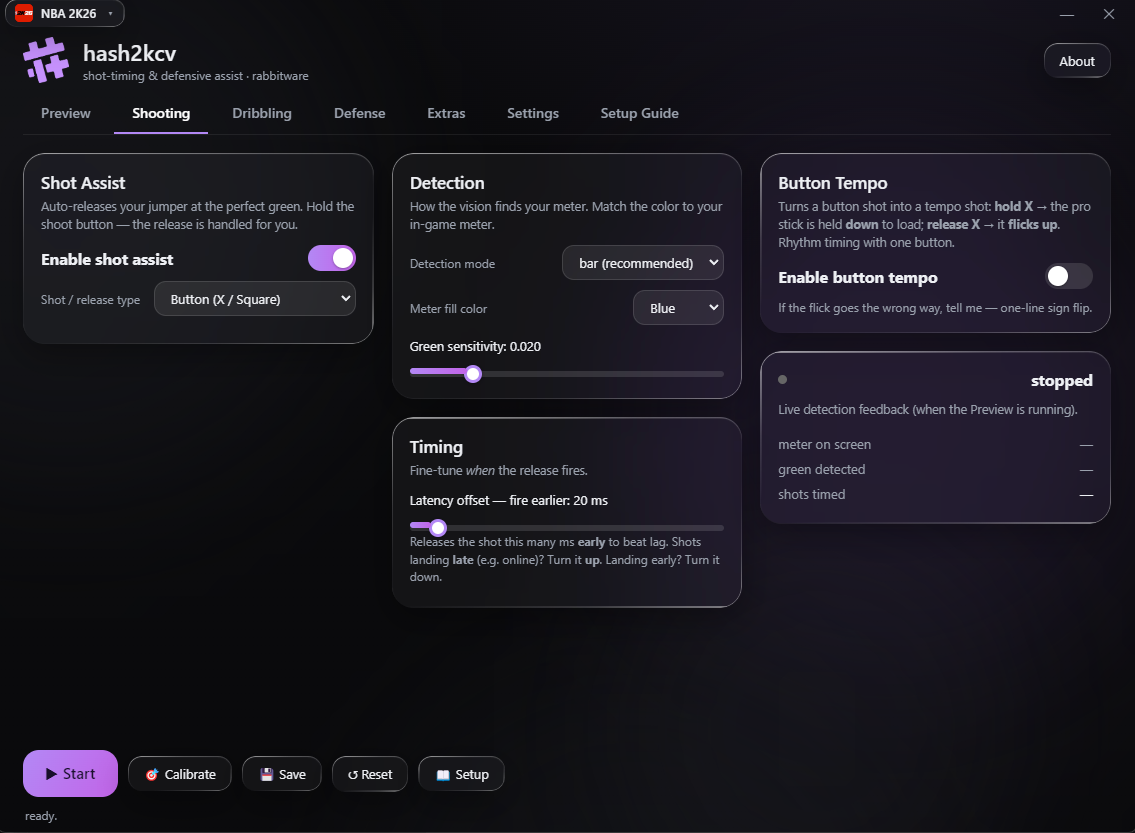
Task: Click the 'Button Tempo' card heading
Action: pyautogui.click(x=832, y=183)
